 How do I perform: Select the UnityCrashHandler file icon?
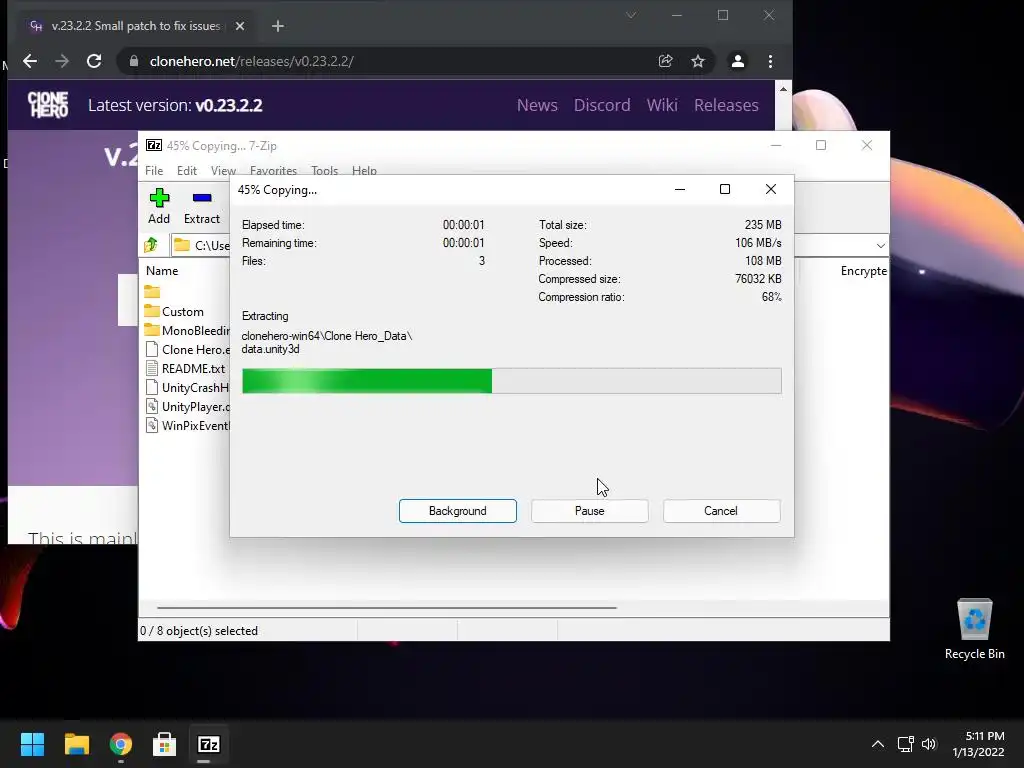pos(152,387)
